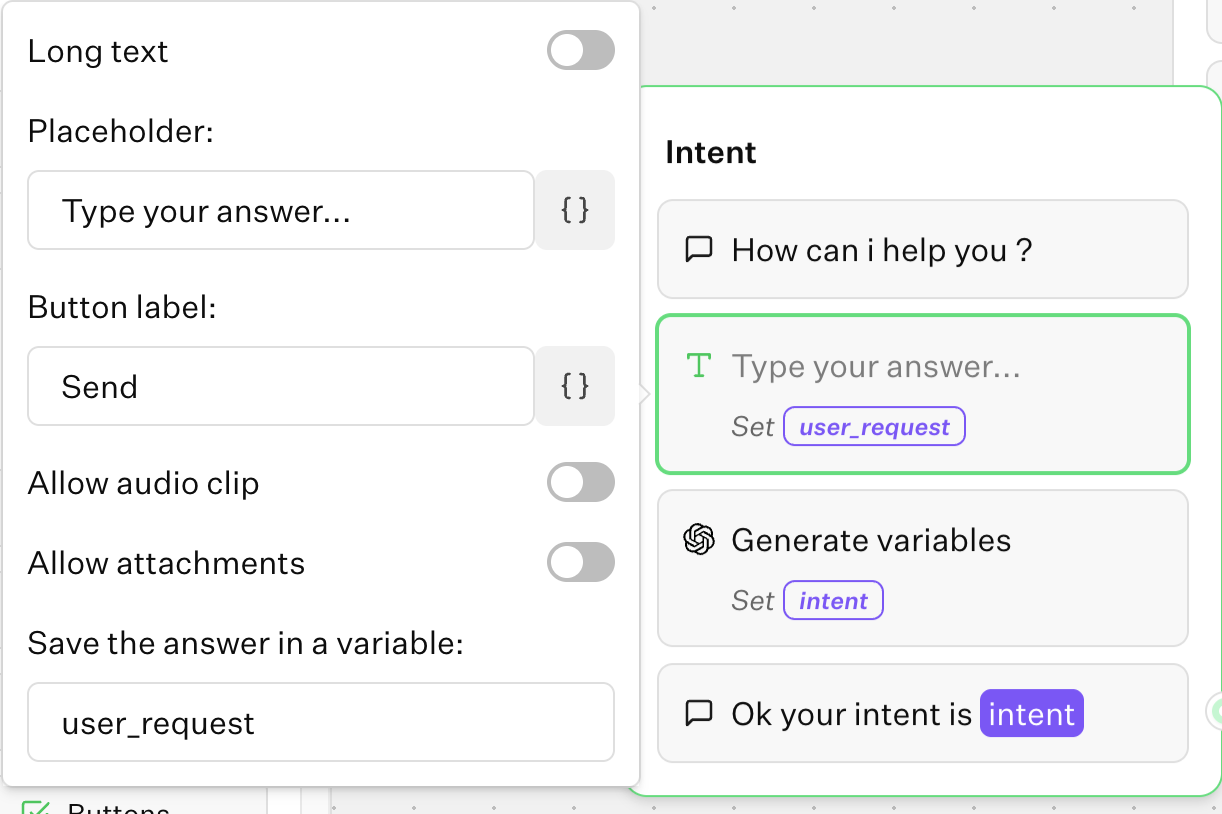Open variable picker beside the Placeholder field

[575, 210]
